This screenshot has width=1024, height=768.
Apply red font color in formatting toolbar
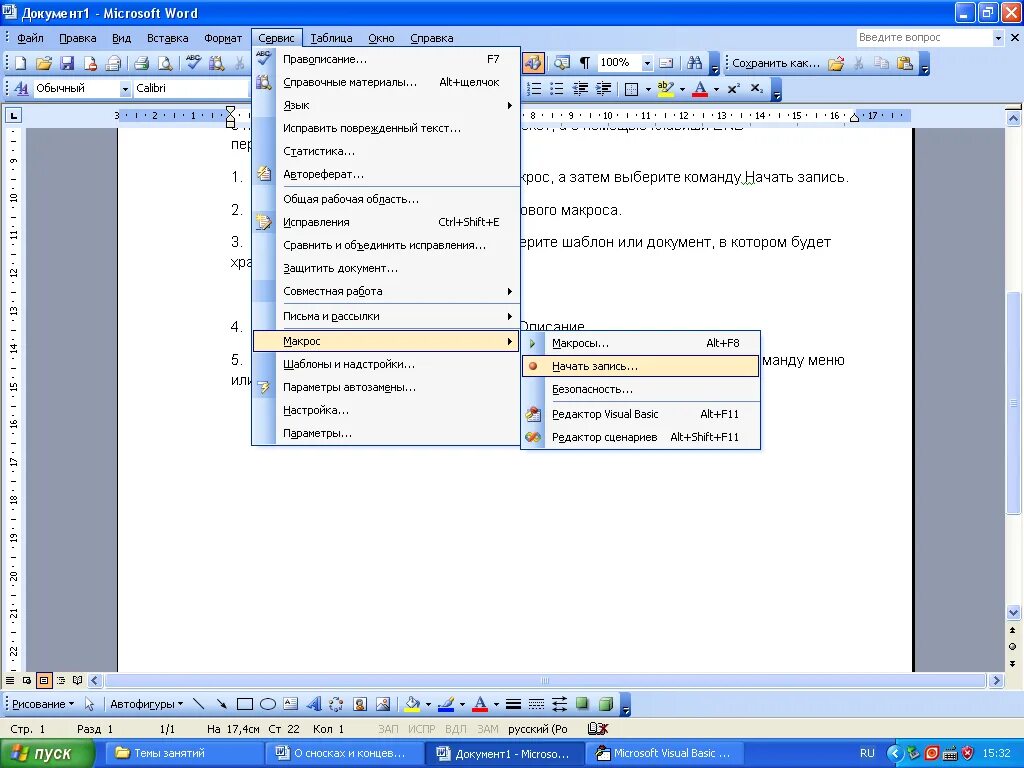700,88
